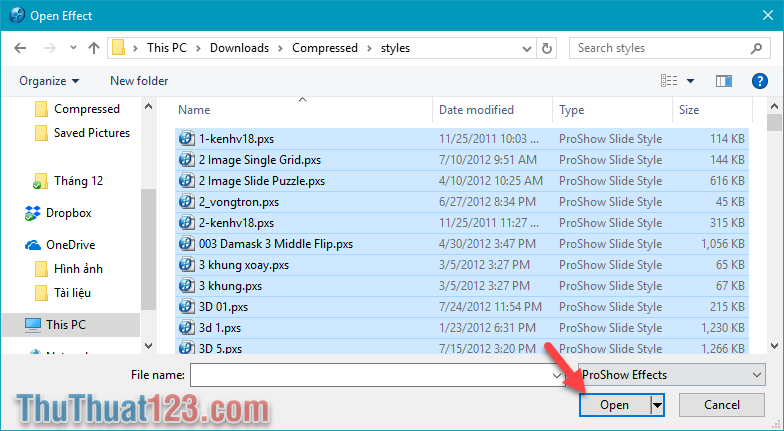Screen dimensions: 784x431
Task: Click 7/24/2012 11:54 PM date cell
Action: click(x=490, y=307)
